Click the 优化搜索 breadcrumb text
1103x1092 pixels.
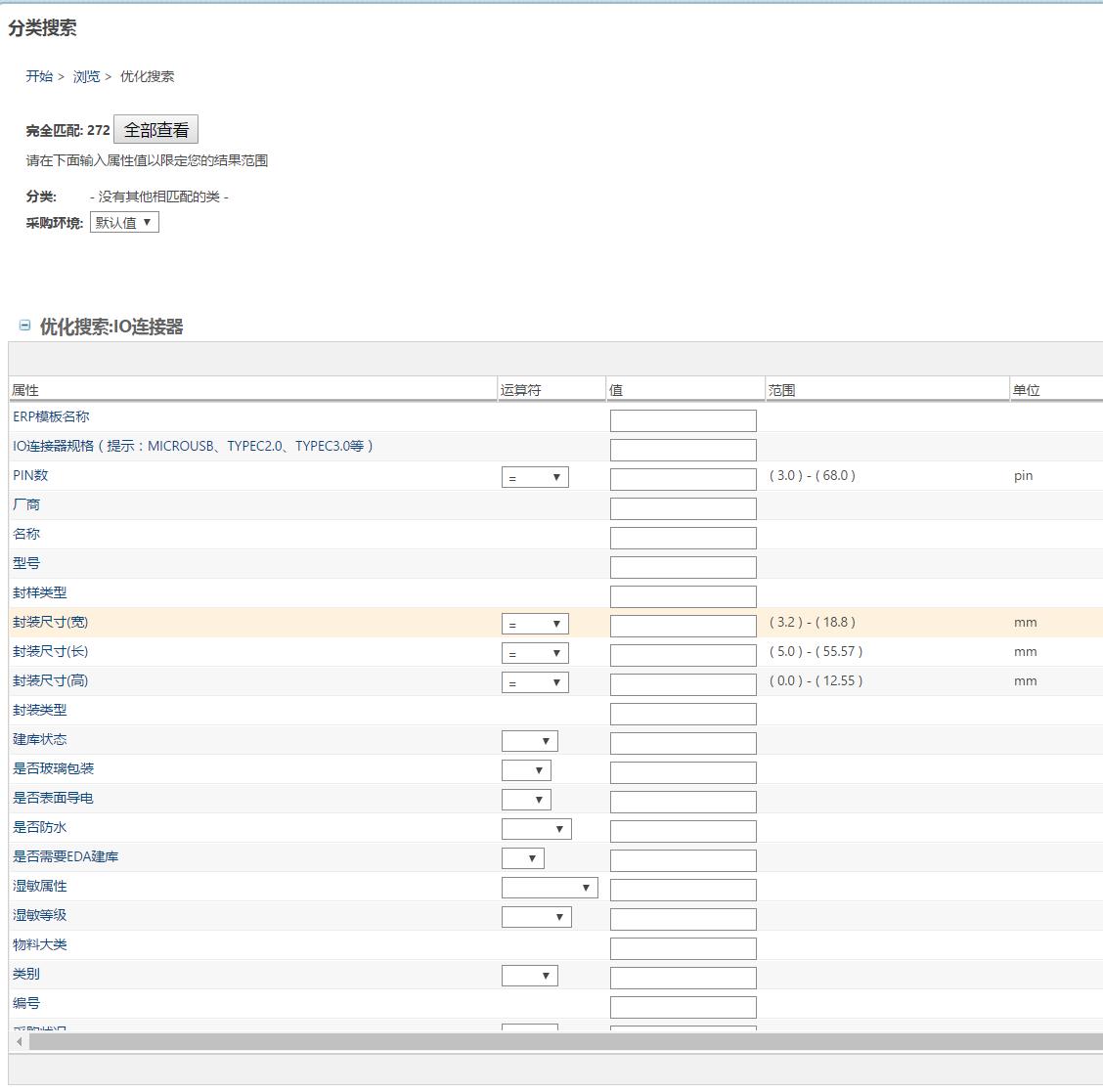click(147, 76)
